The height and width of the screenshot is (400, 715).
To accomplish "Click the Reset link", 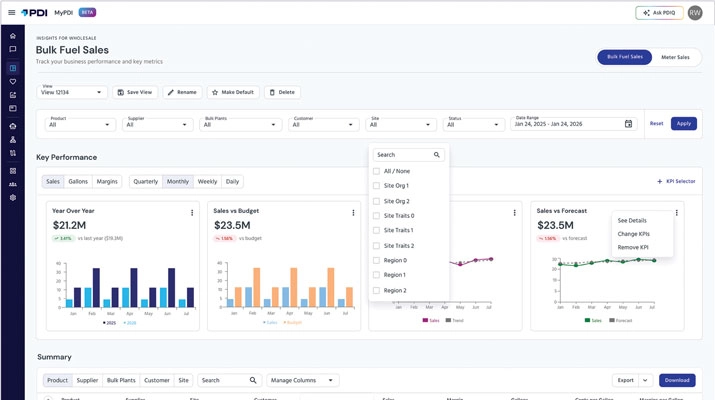I will click(x=656, y=124).
